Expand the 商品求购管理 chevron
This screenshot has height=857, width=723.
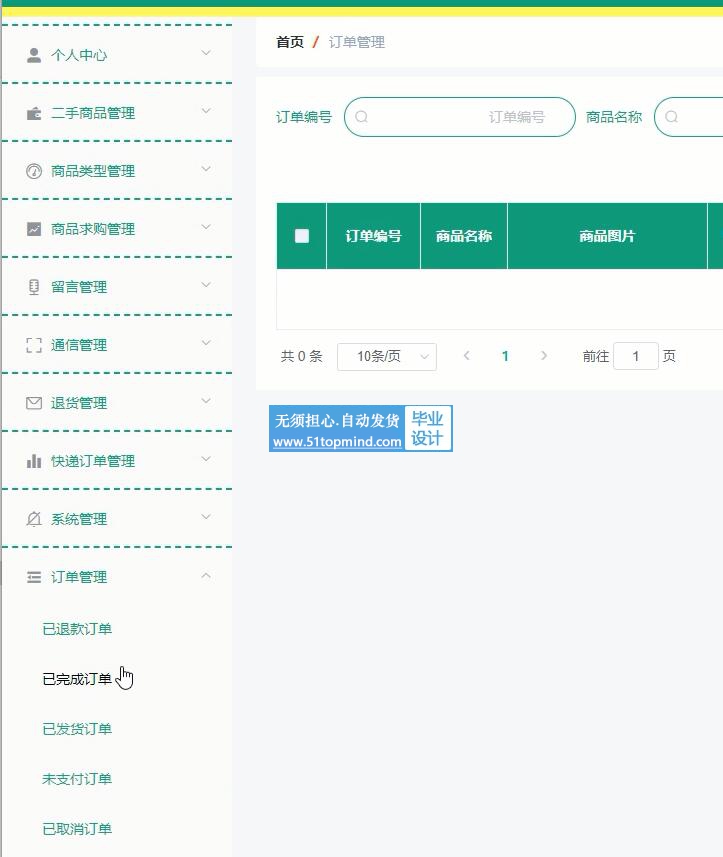pyautogui.click(x=206, y=227)
